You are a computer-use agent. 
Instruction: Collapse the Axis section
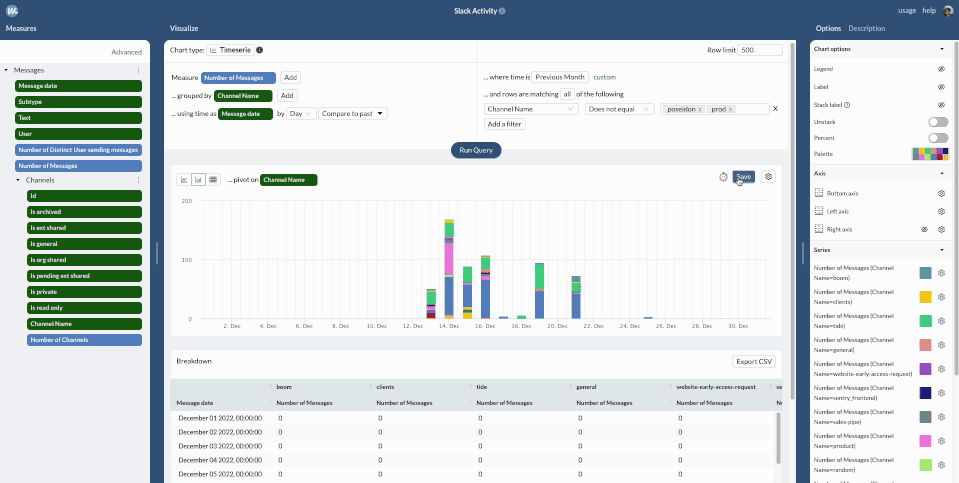point(942,174)
